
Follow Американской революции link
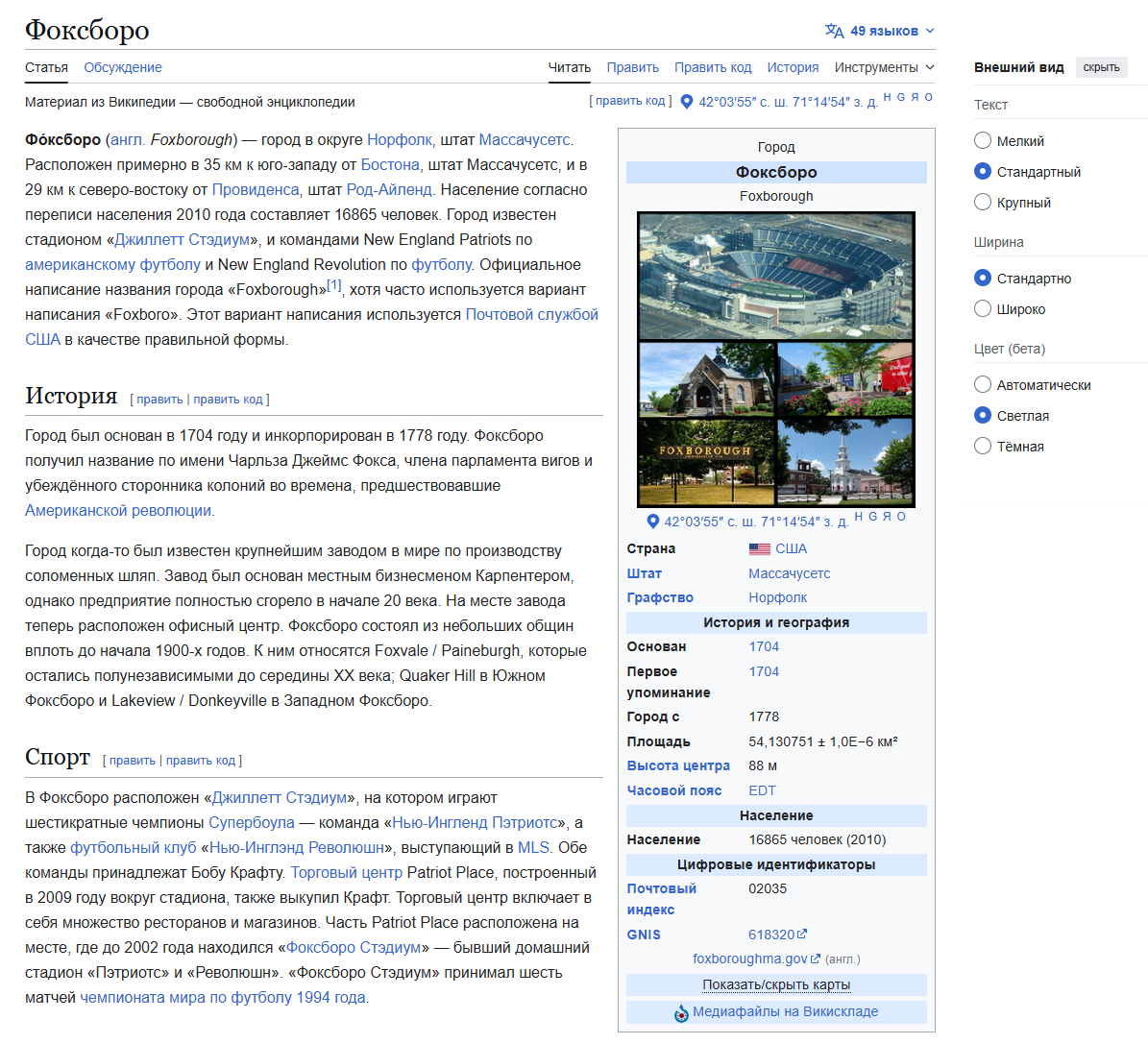[118, 510]
